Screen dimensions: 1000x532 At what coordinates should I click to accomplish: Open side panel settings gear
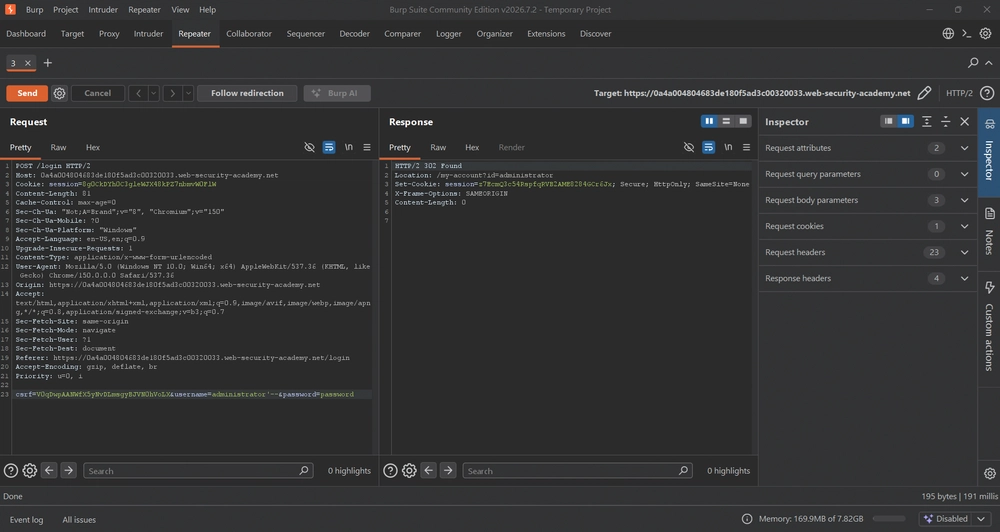pyautogui.click(x=990, y=473)
